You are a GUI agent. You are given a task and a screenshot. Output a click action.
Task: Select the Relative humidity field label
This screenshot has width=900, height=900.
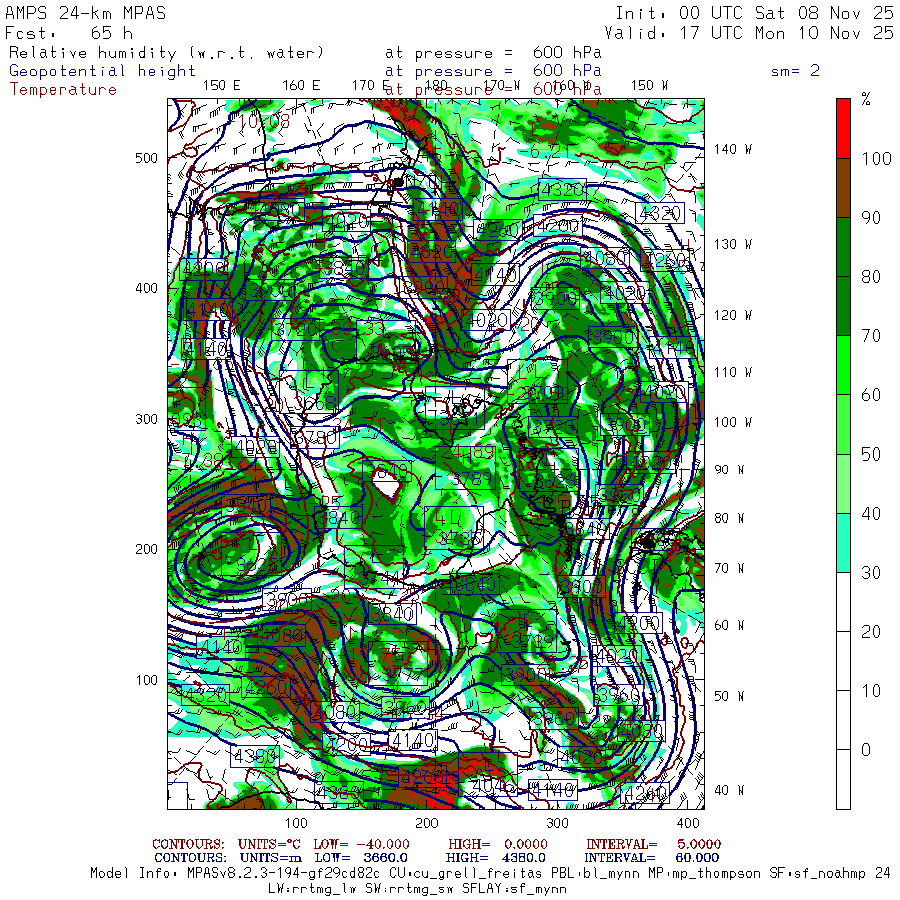(167, 52)
